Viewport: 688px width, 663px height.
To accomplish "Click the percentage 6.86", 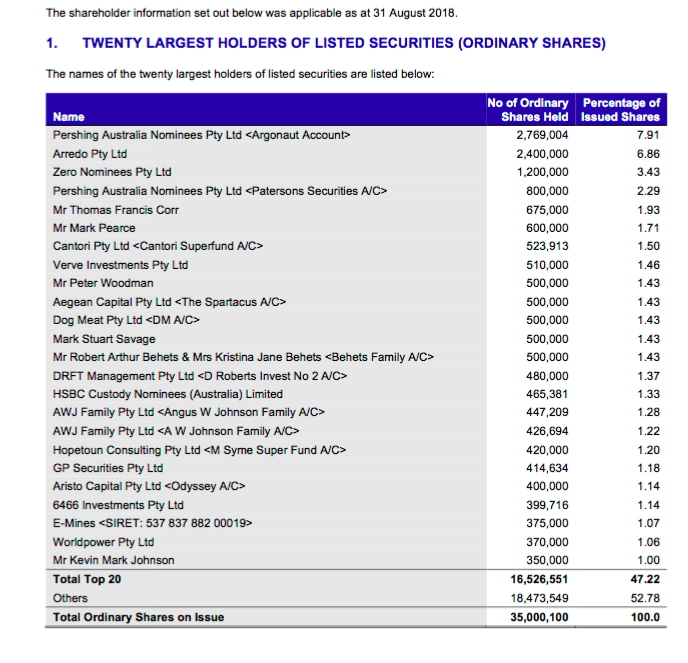I will click(649, 154).
